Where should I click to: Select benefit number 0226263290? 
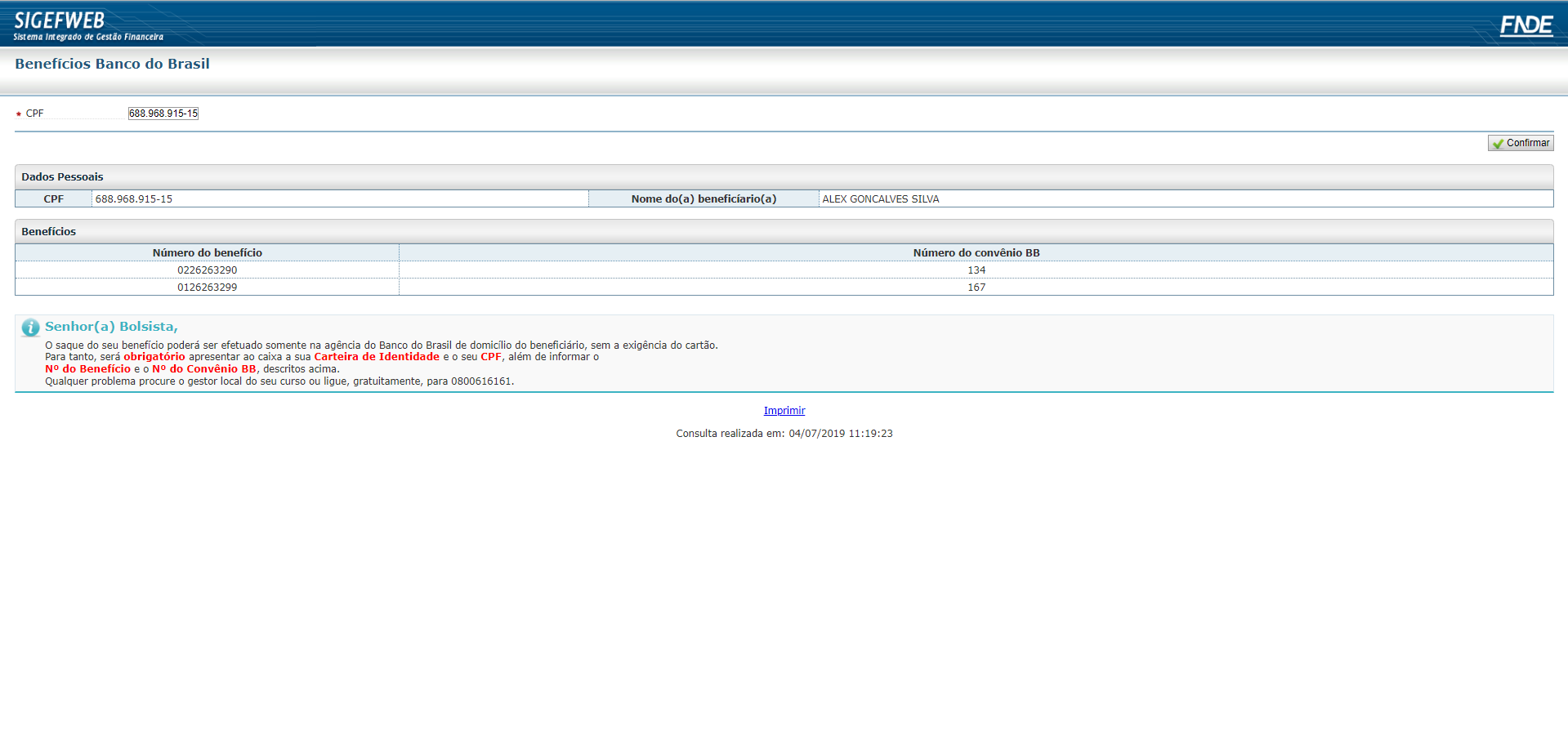(207, 270)
